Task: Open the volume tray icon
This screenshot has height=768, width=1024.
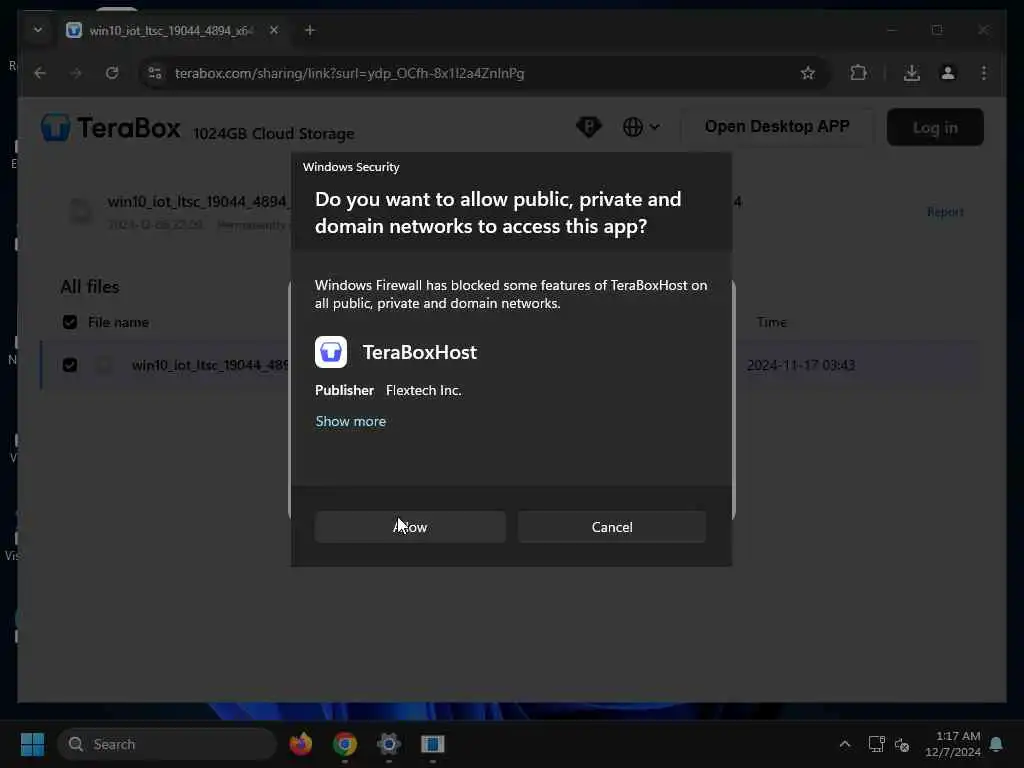Action: tap(902, 744)
